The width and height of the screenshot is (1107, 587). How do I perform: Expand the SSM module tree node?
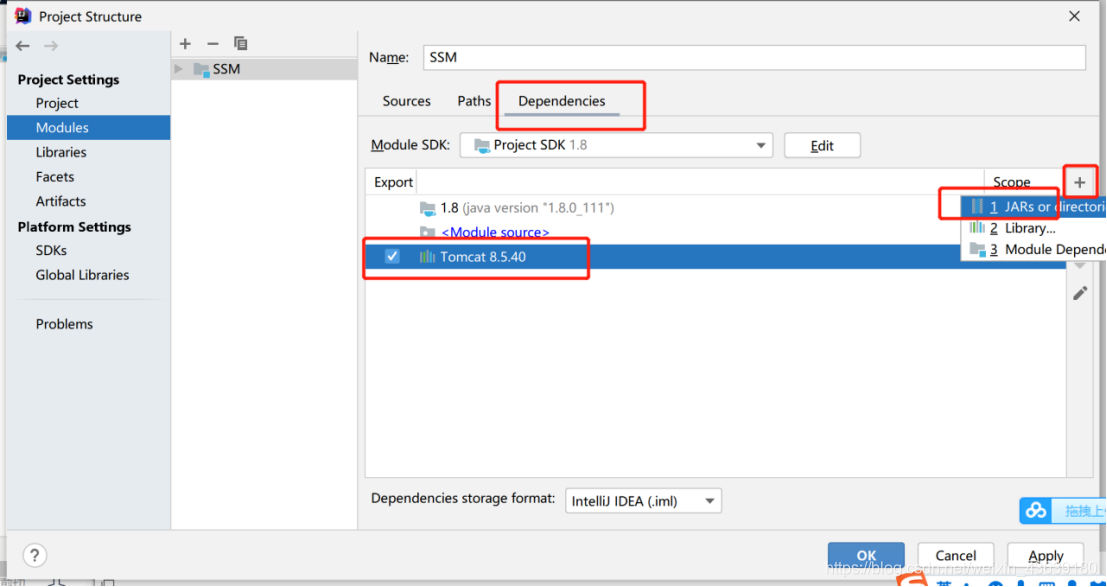coord(179,69)
